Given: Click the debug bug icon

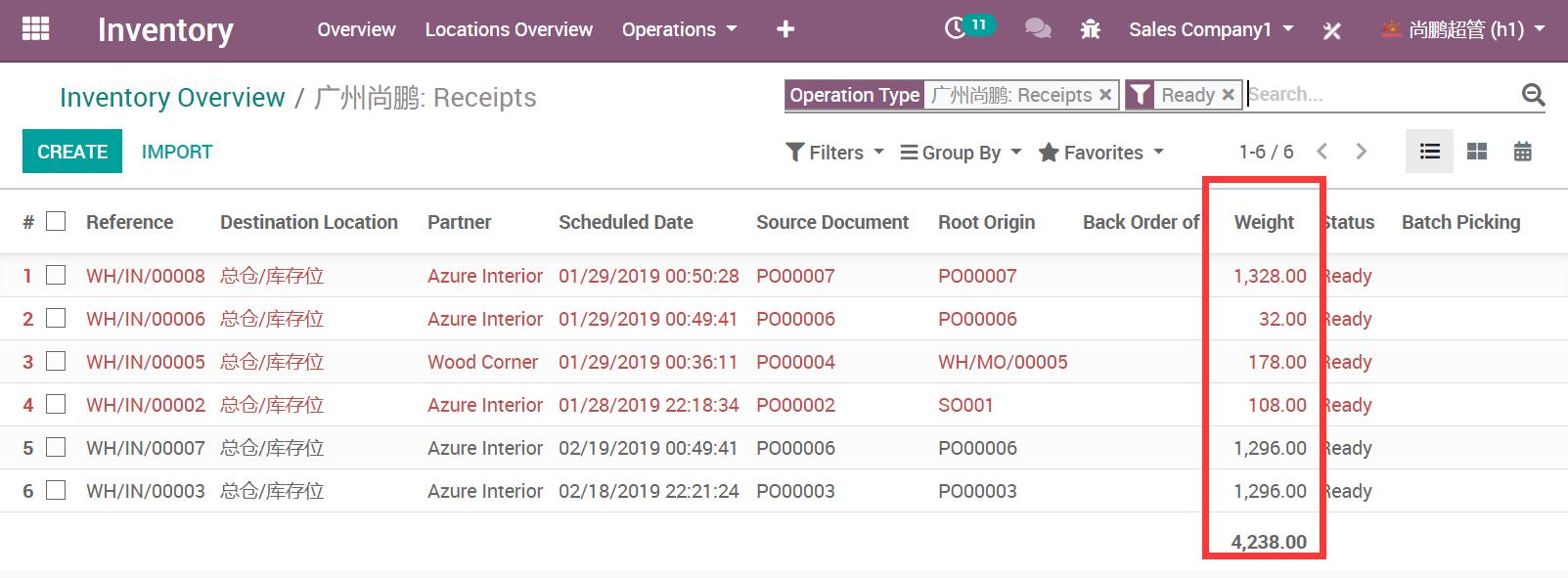Looking at the screenshot, I should click(x=1090, y=30).
